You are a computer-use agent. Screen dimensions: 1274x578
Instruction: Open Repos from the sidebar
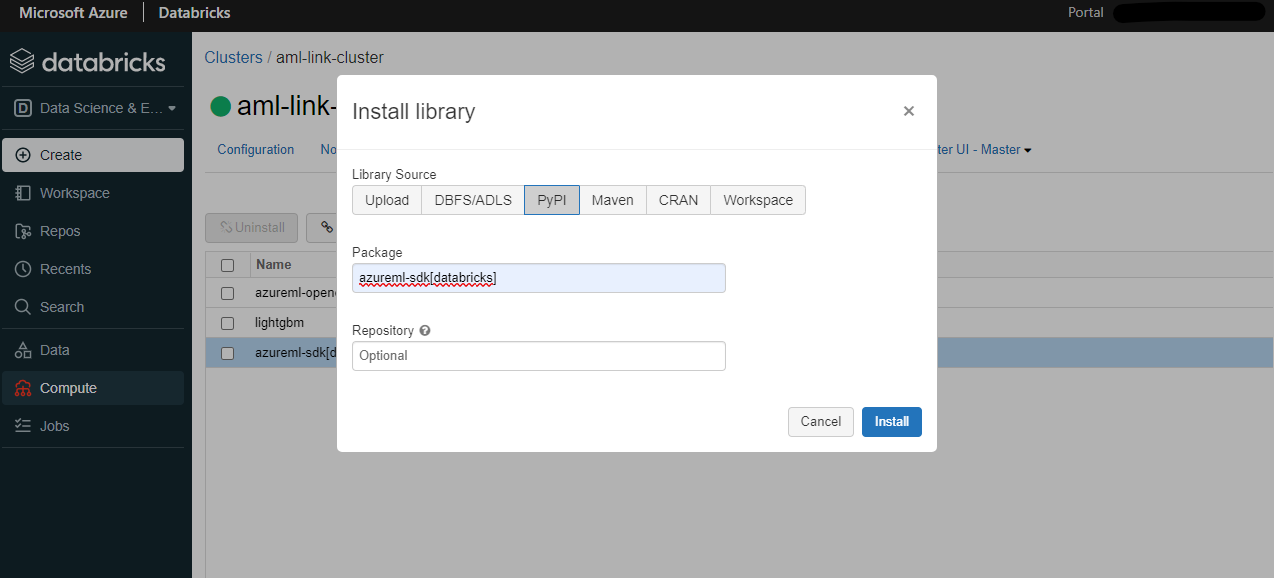[x=93, y=231]
